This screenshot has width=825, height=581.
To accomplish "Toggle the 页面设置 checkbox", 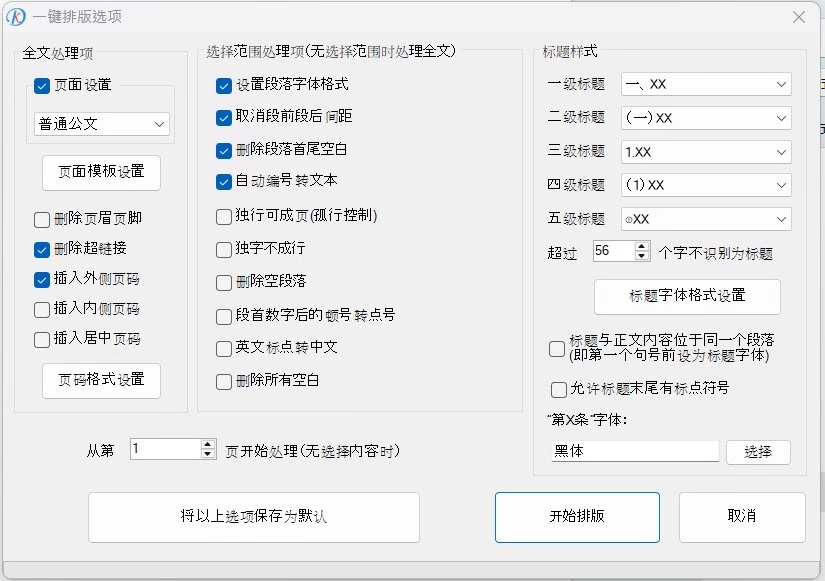I will tap(42, 86).
